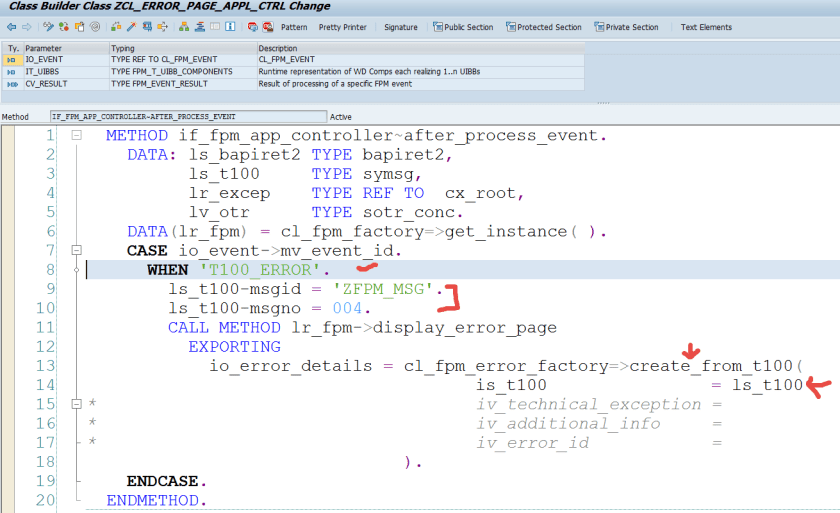Click the Pattern button
840x513 pixels.
pyautogui.click(x=294, y=27)
